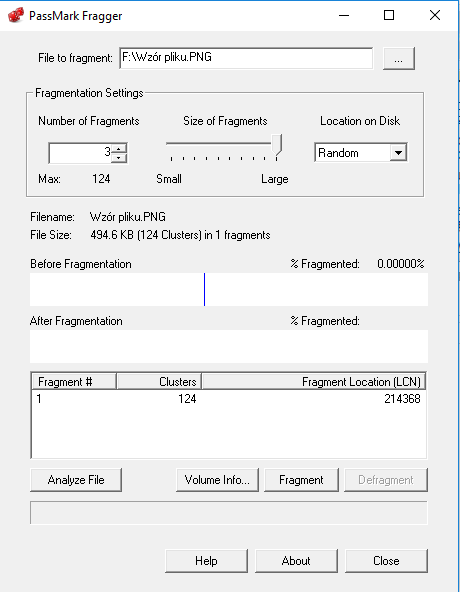The image size is (460, 592).
Task: Open file browser with the ellipsis button
Action: pos(399,59)
